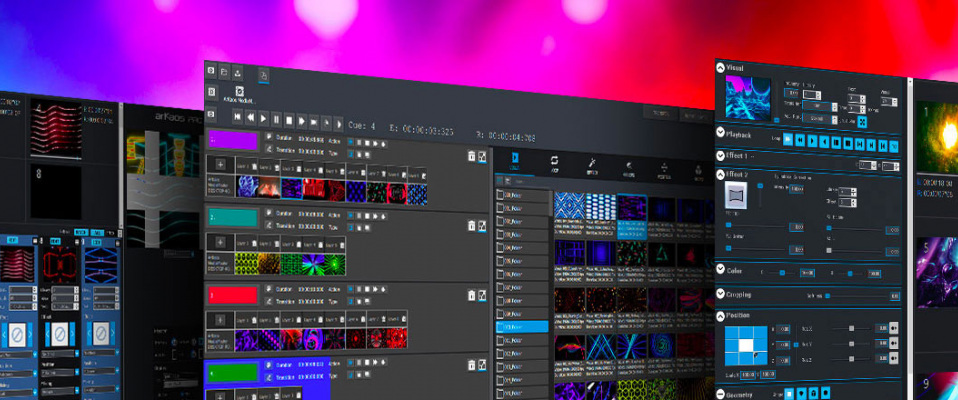Click the first loop button in Playback section
The height and width of the screenshot is (400, 958).
[789, 140]
